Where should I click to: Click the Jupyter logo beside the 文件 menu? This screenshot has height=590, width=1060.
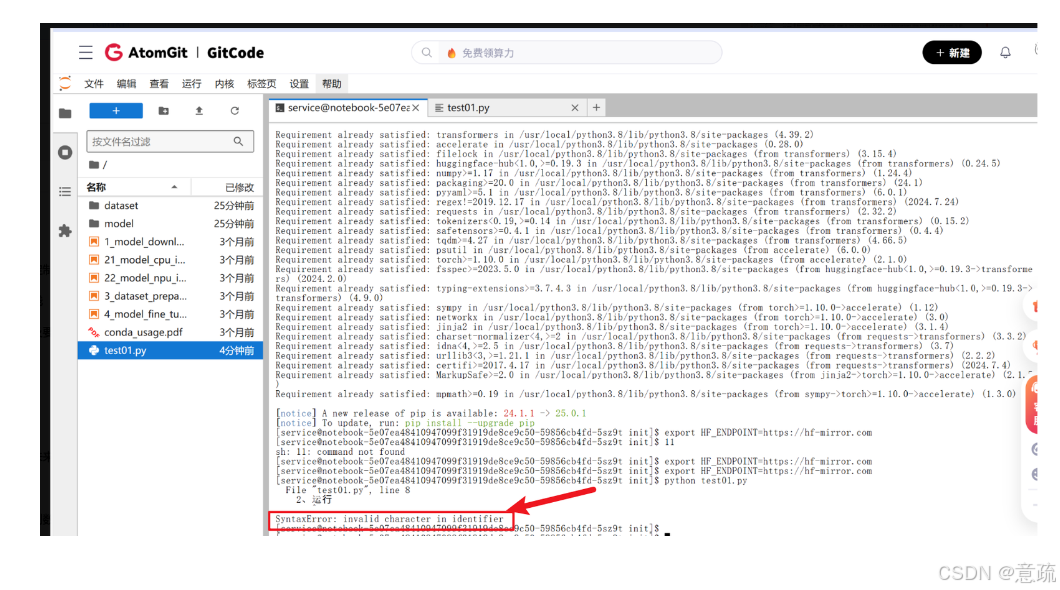[x=65, y=84]
